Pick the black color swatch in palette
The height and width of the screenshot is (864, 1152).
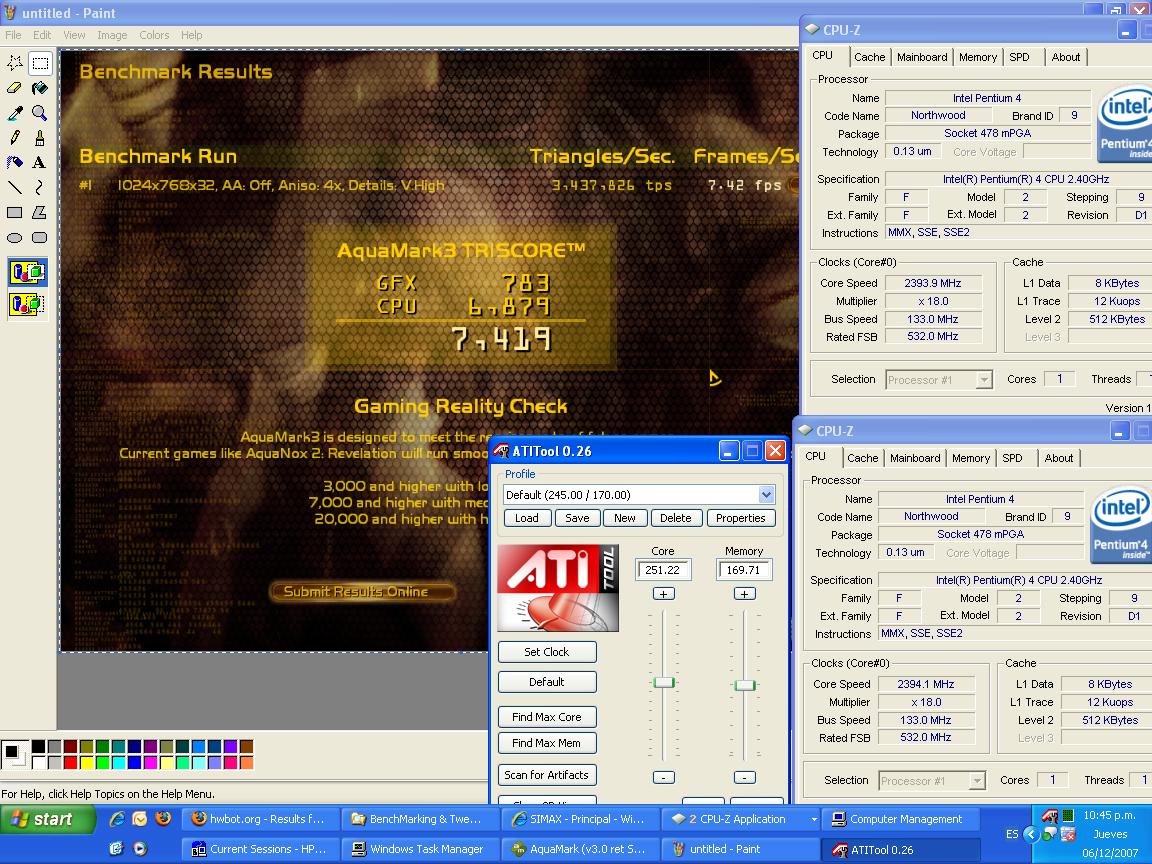tap(38, 747)
